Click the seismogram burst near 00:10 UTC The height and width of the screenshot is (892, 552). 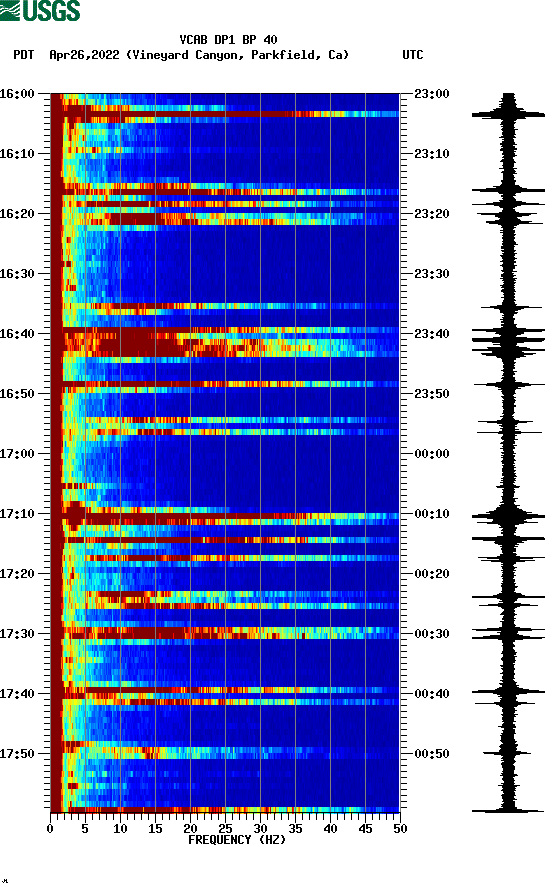(508, 517)
